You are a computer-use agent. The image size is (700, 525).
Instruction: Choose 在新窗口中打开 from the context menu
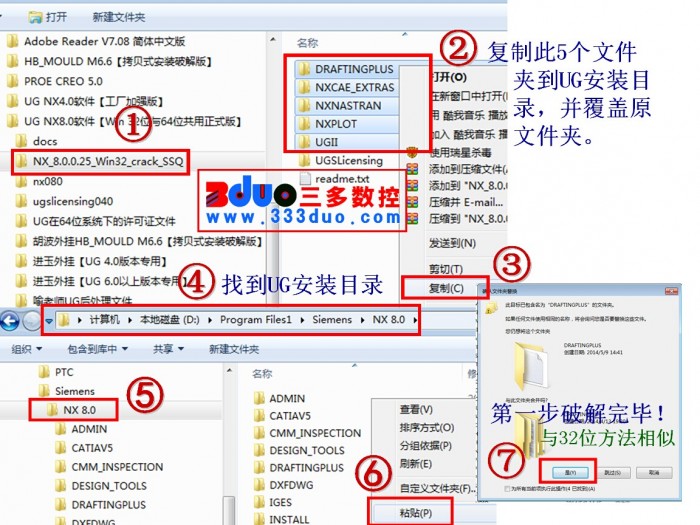point(469,96)
